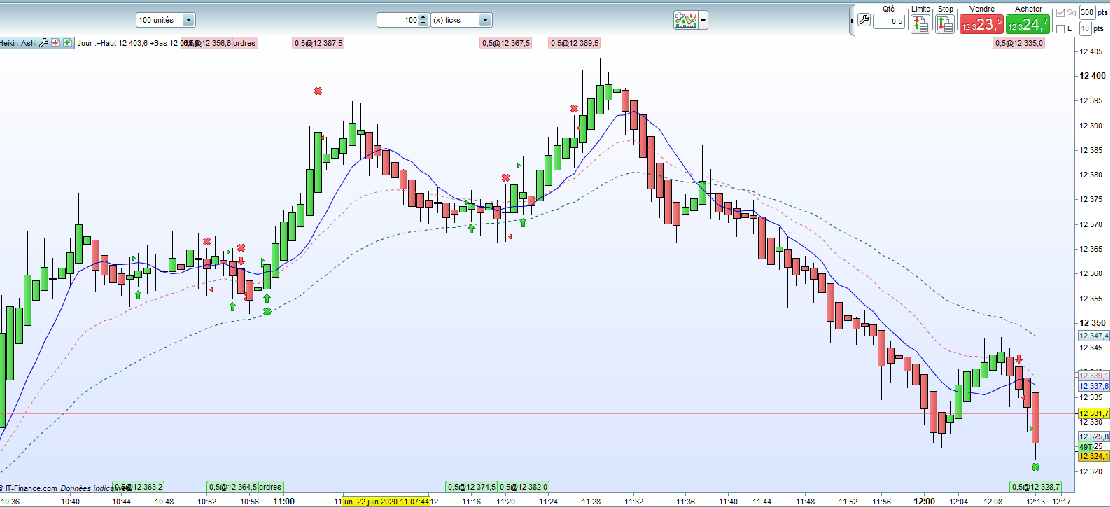The height and width of the screenshot is (507, 1110).
Task: Click the Acheter buy price button
Action: tap(1028, 25)
